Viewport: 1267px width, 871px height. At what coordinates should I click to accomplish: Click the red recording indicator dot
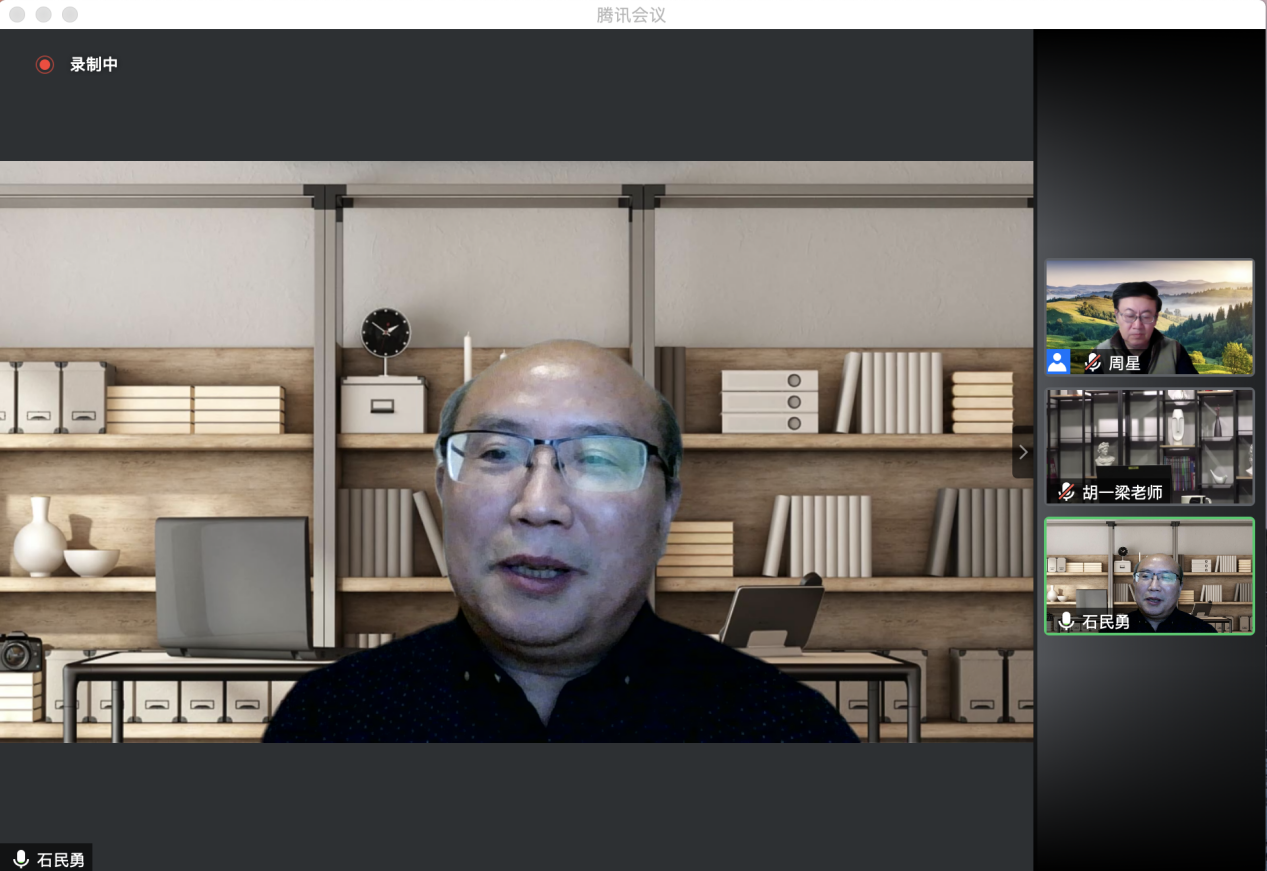pos(44,65)
